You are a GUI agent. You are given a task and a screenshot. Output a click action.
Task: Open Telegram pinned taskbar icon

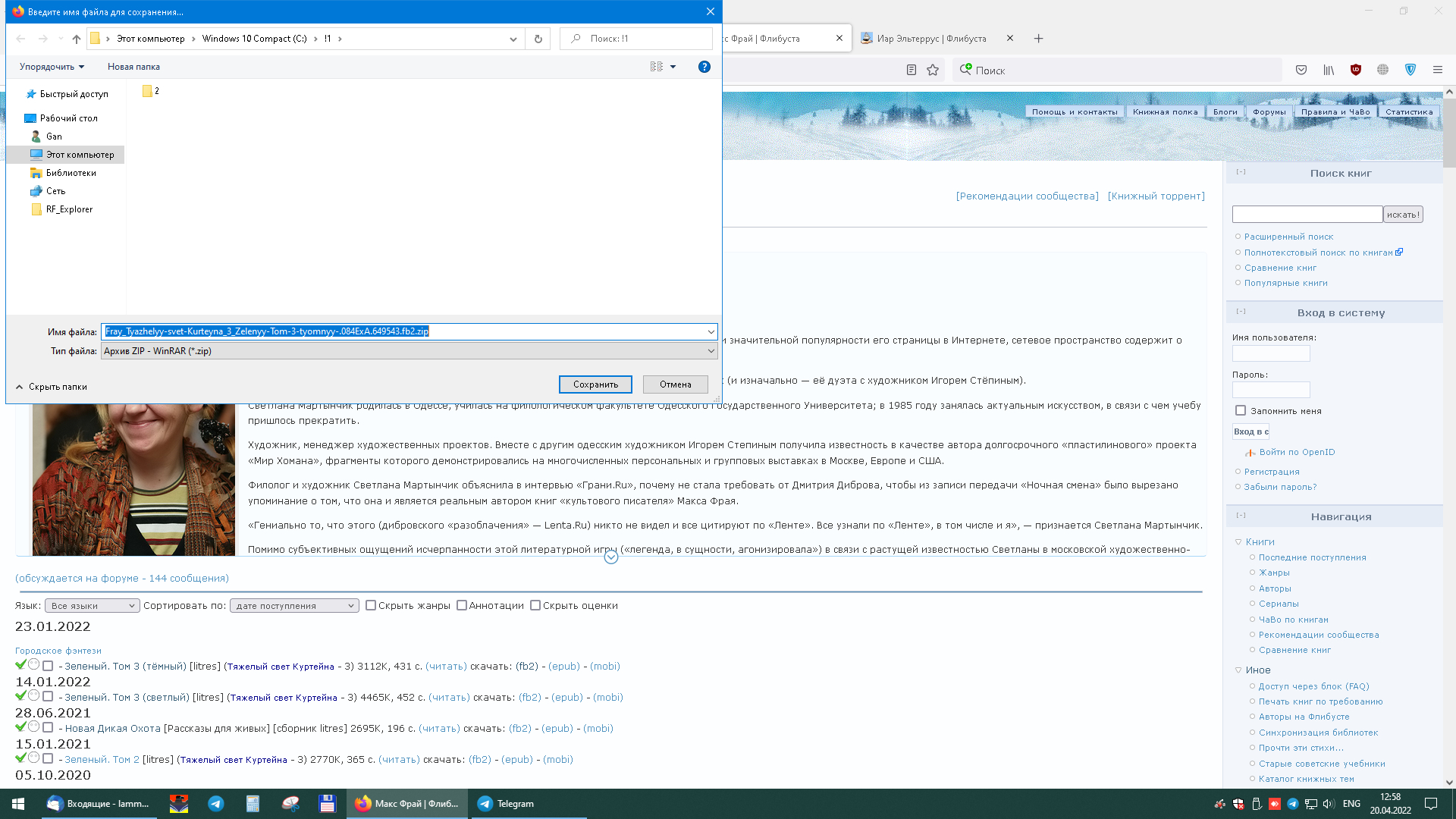(216, 804)
